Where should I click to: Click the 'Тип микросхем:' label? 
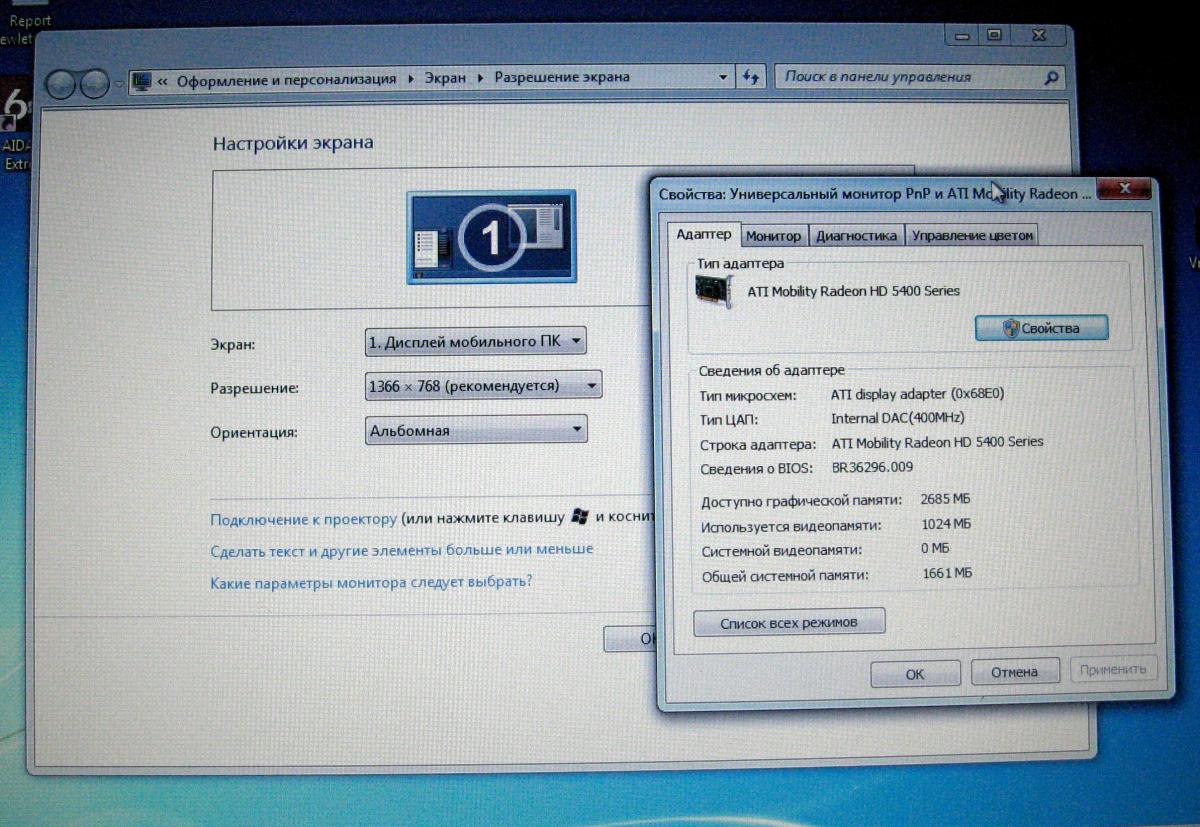pos(748,396)
